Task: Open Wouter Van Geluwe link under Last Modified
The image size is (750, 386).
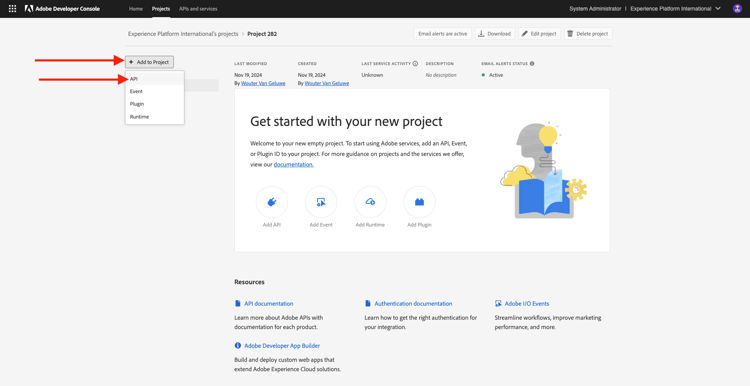Action: pos(263,83)
